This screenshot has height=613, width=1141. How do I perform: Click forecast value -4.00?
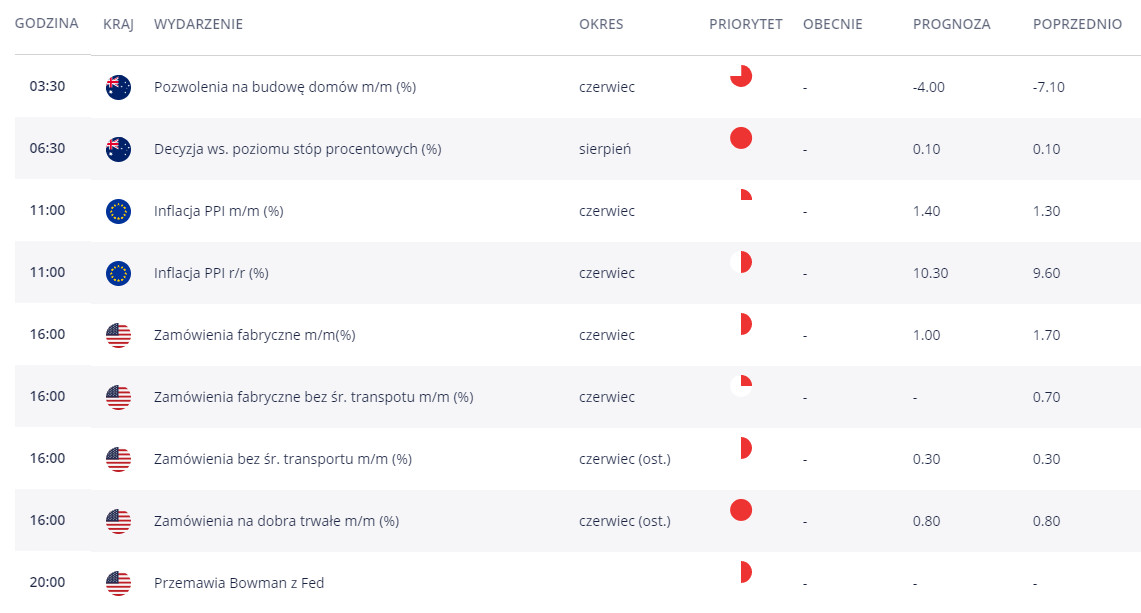click(929, 87)
